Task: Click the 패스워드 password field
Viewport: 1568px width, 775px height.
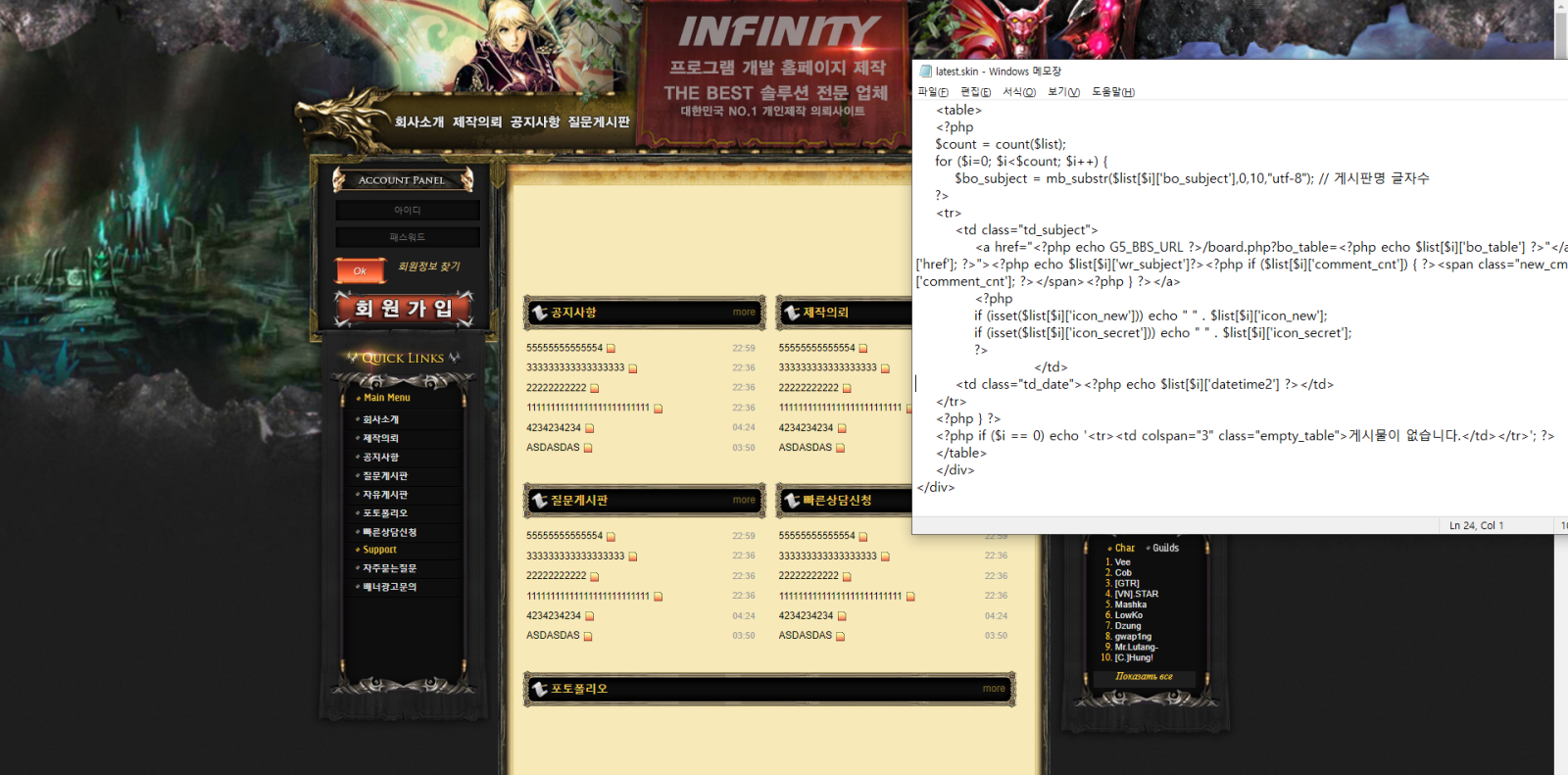Action: (x=408, y=237)
